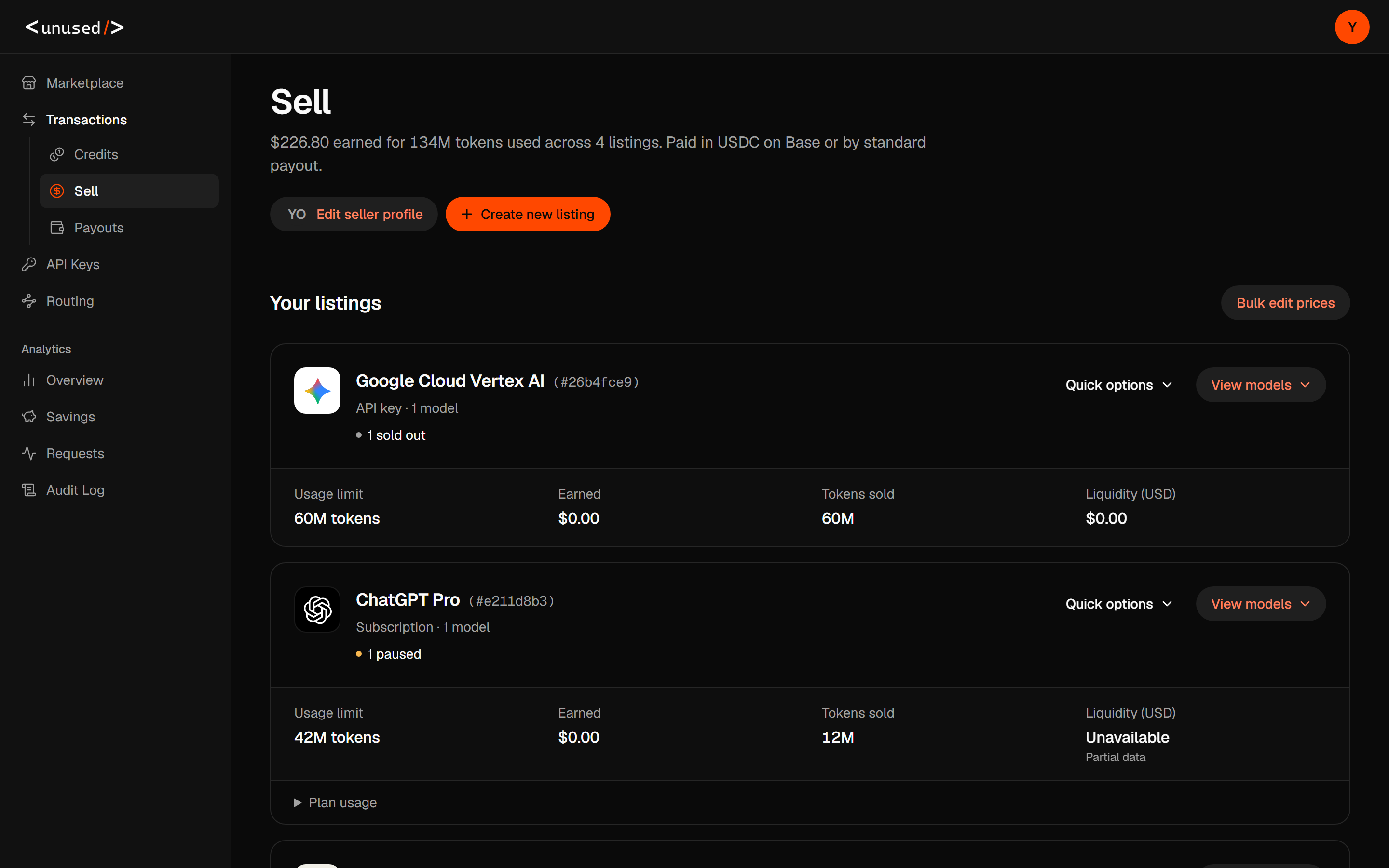Click the Routing icon in sidebar
1389x868 pixels.
[29, 301]
